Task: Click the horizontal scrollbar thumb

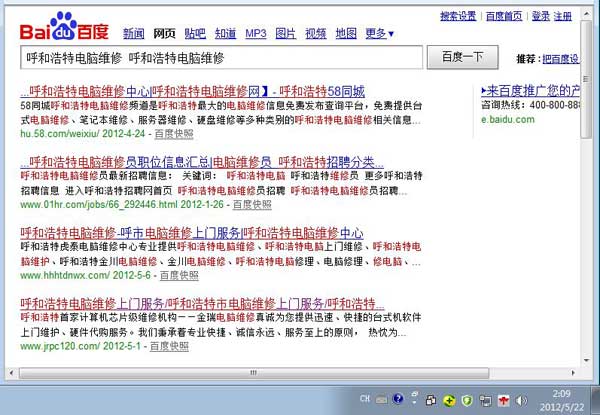Action: (x=254, y=373)
